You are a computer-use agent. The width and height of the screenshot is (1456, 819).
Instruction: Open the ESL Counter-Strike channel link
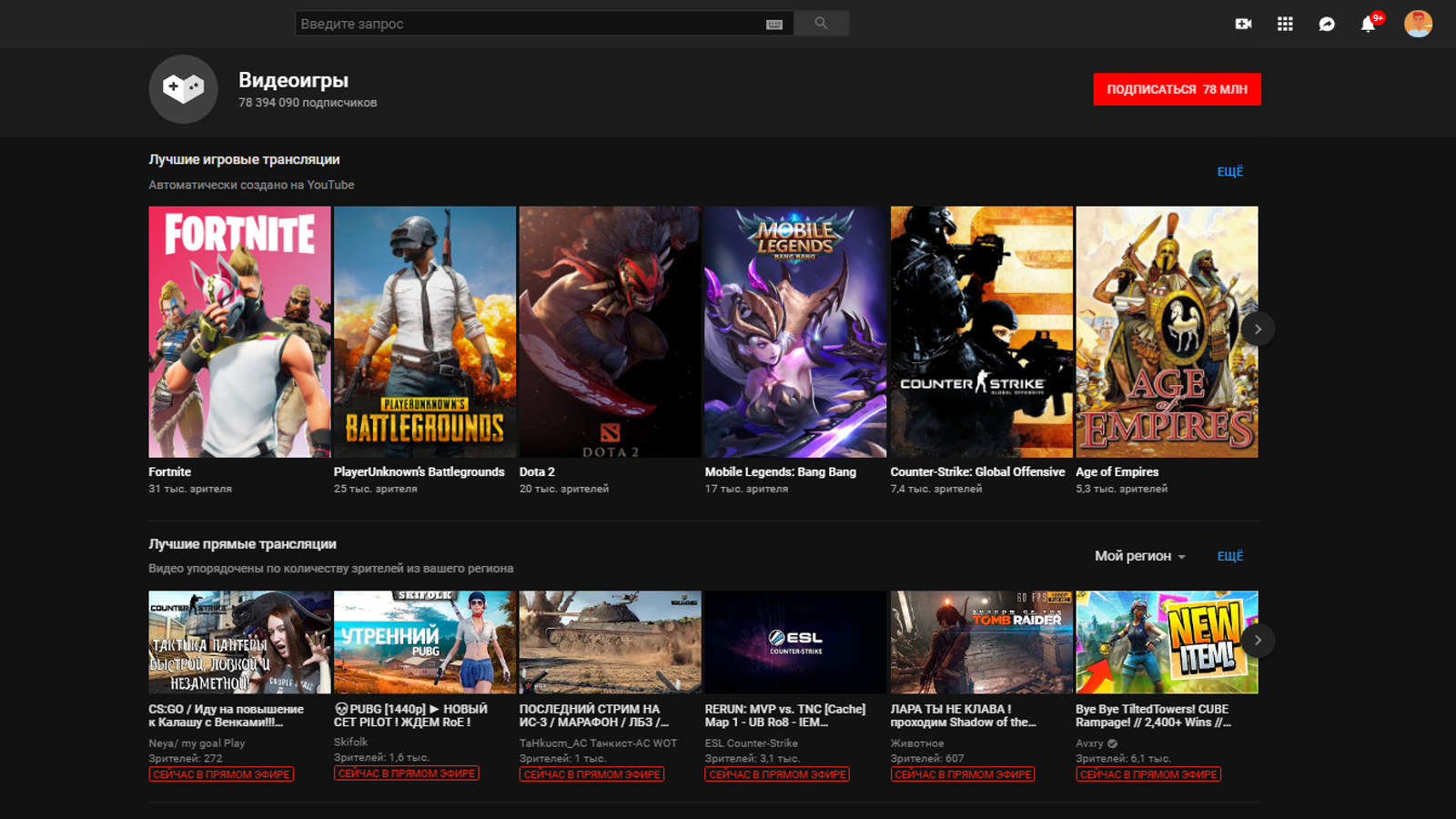752,743
